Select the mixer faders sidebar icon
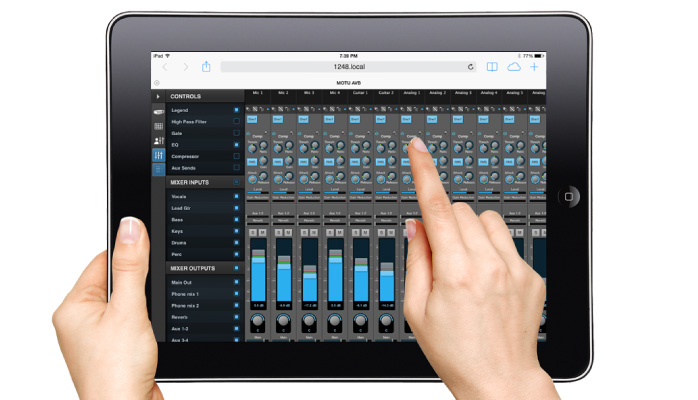Viewport: 698px width, 400px height. pyautogui.click(x=158, y=156)
